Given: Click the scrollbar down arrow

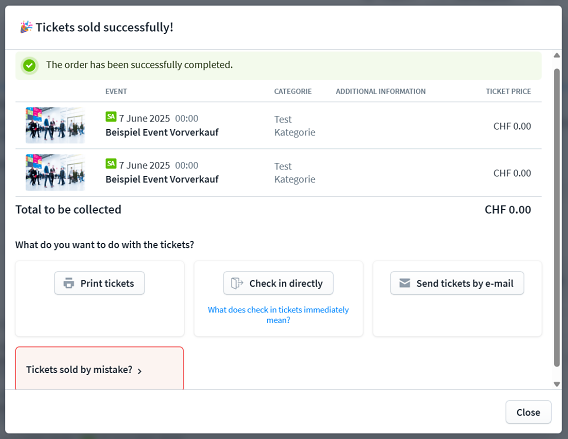Looking at the screenshot, I should pos(557,384).
